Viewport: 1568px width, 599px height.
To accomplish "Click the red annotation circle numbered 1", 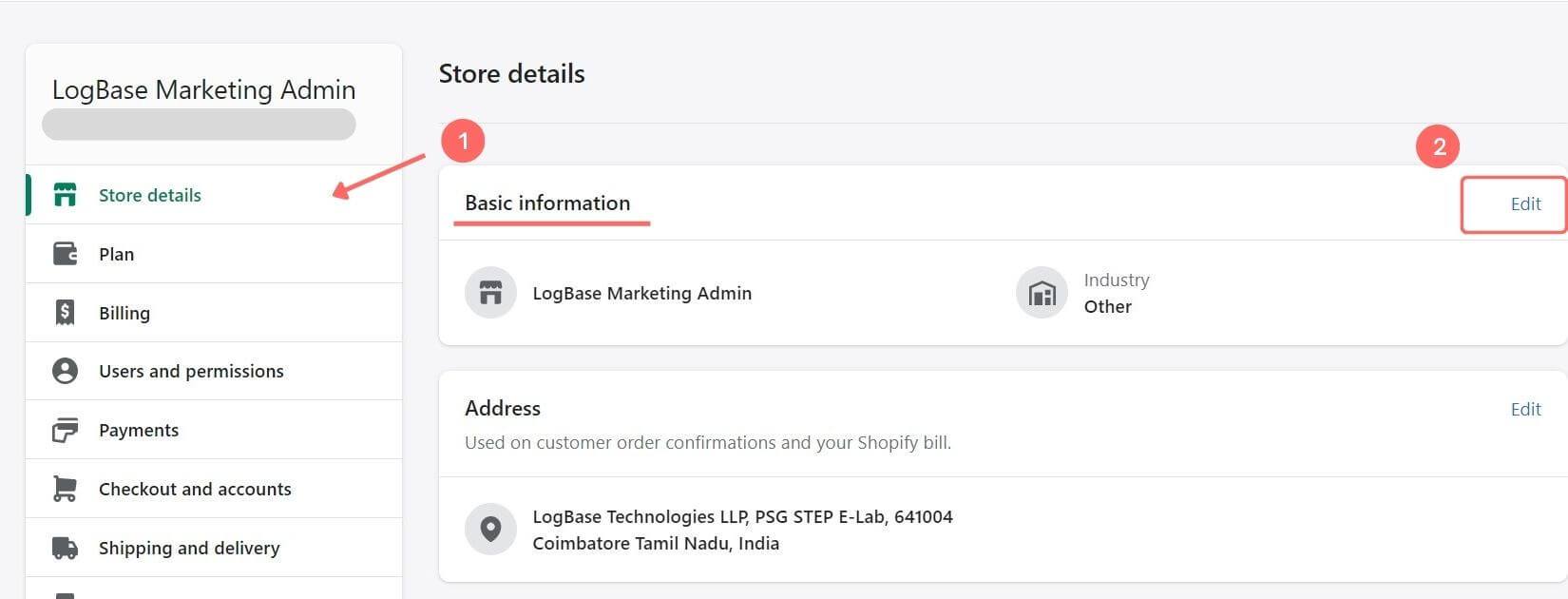I will (463, 142).
